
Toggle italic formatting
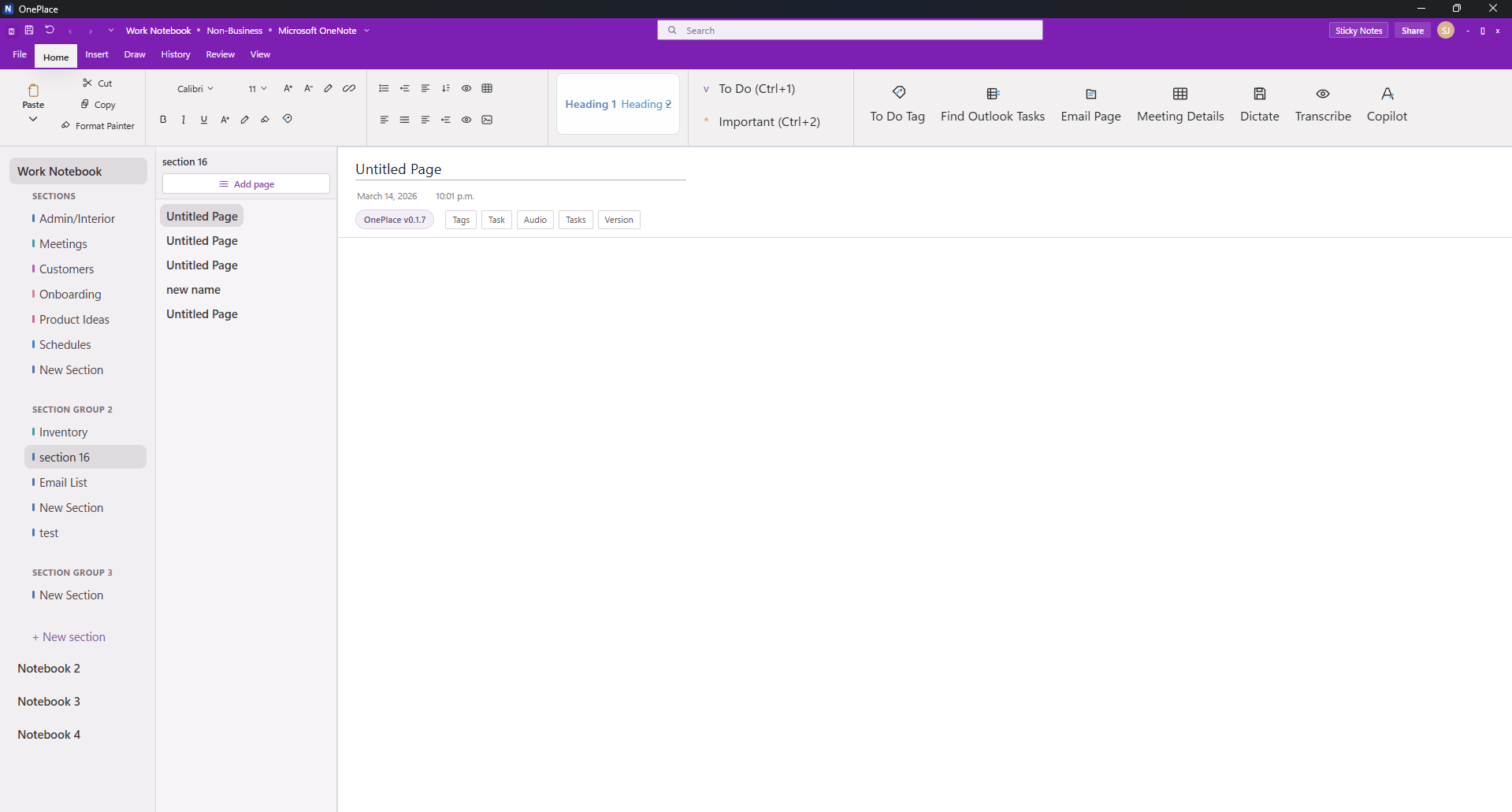click(x=184, y=120)
